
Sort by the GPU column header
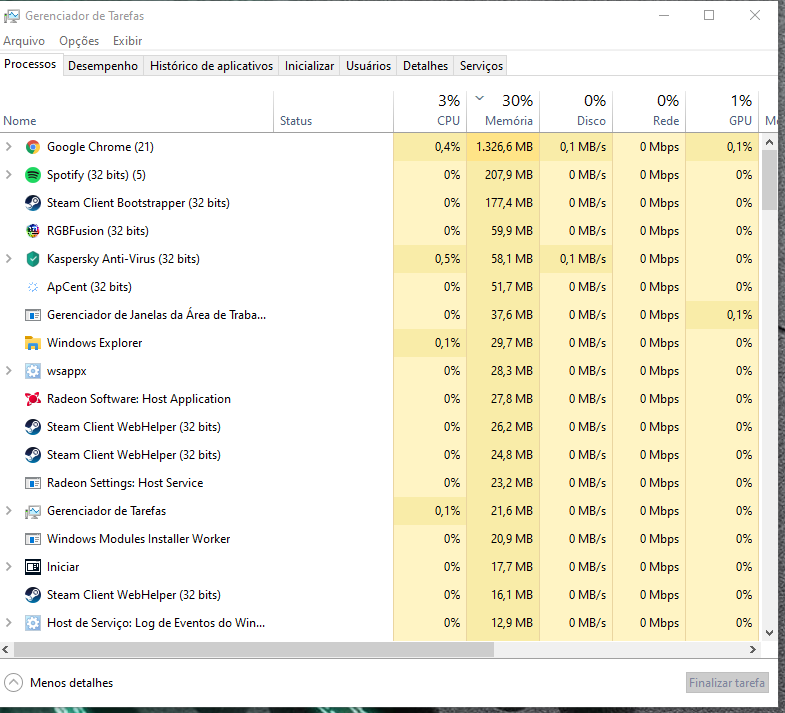coord(722,112)
